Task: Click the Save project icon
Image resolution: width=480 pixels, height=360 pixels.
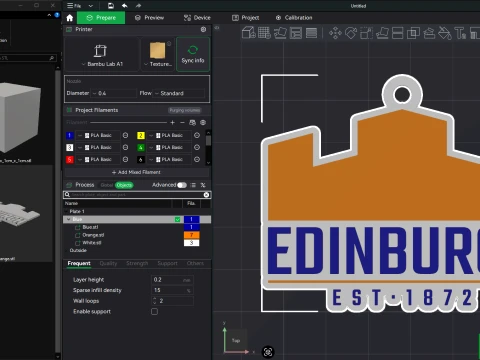Action: pos(111,6)
